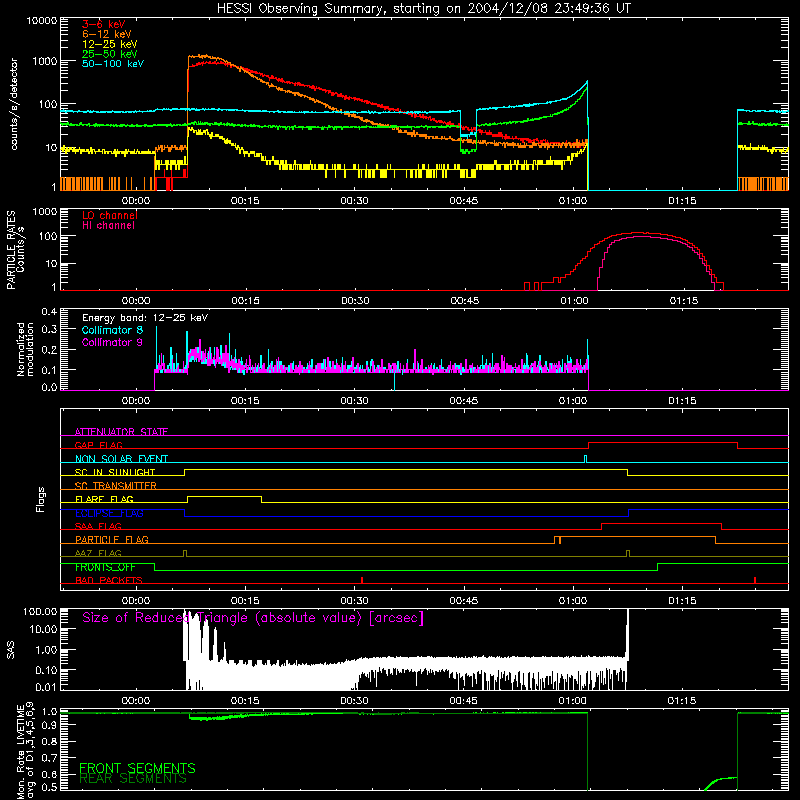This screenshot has width=800, height=800.
Task: Click the 00:30 tick under the particle rates plot
Action: (x=355, y=301)
